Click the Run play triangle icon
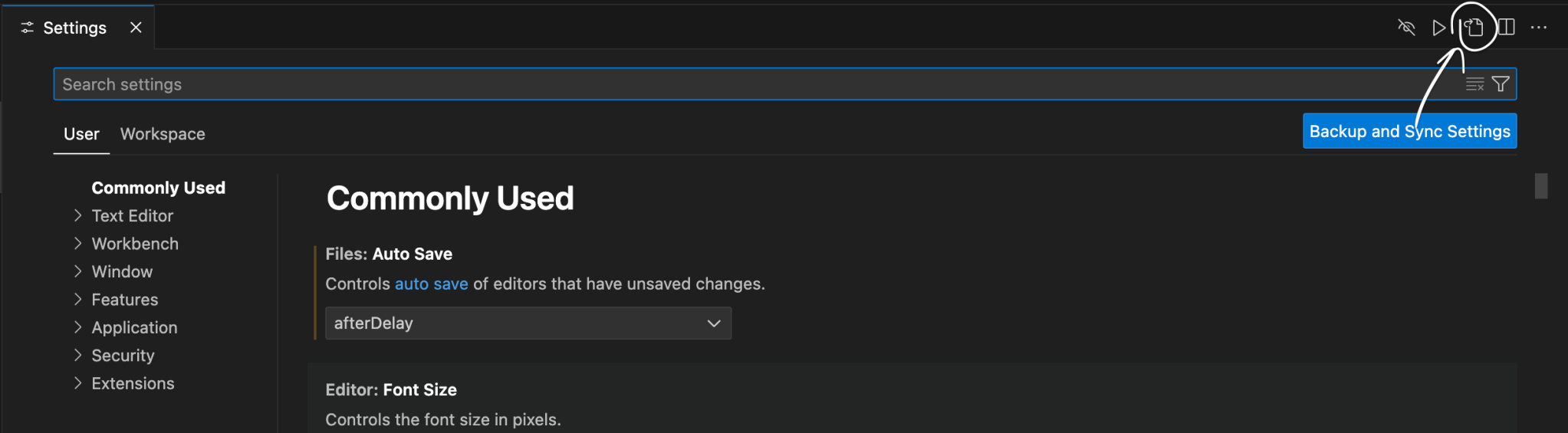This screenshot has height=433, width=1568. (1439, 28)
